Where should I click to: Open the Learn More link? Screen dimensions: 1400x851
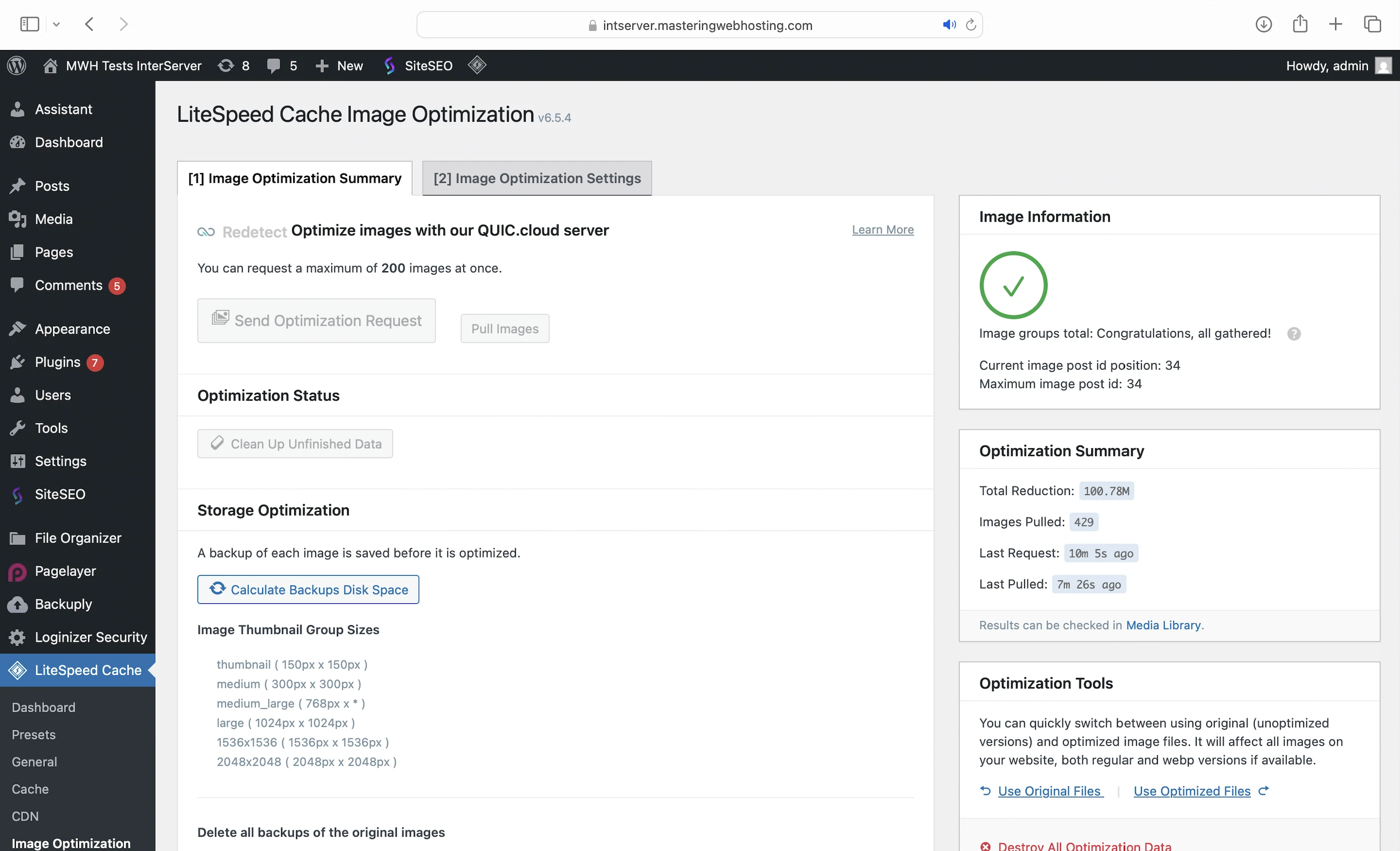click(882, 230)
